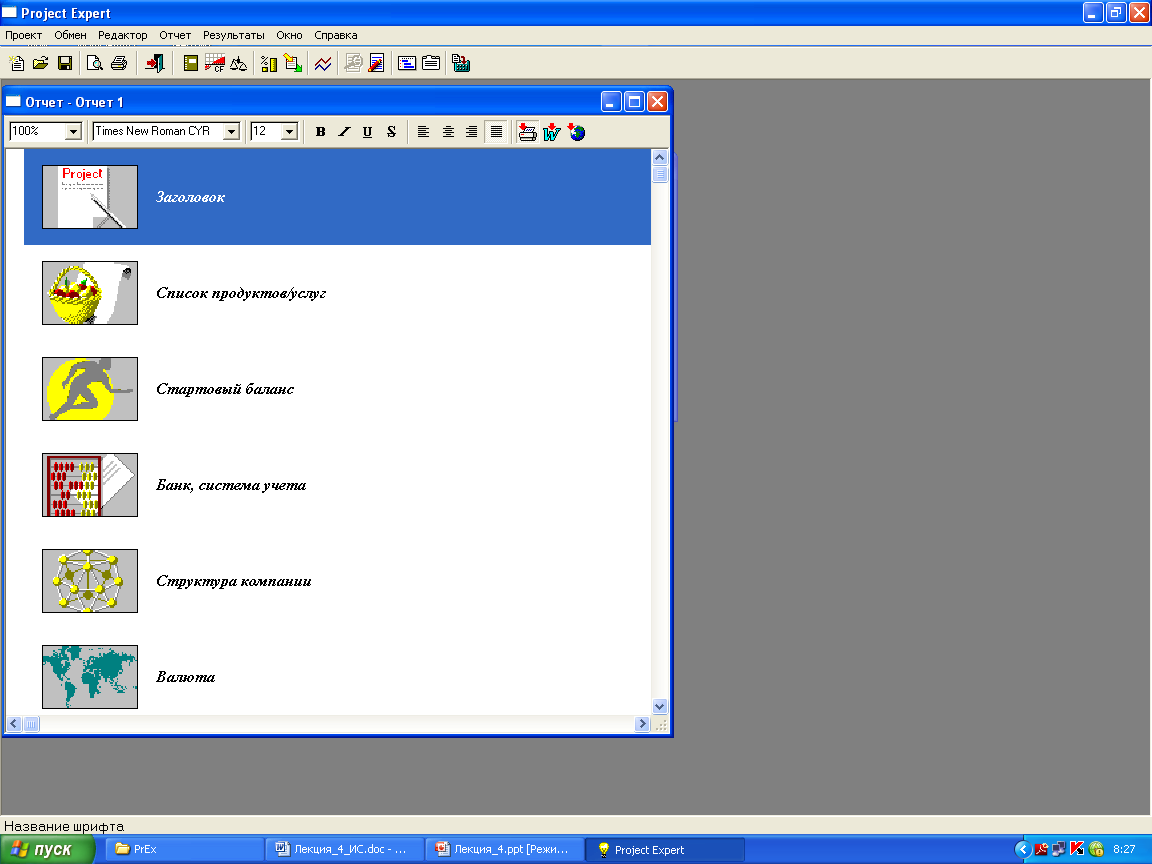Open a project with folder icon
Screen dimensions: 1152x864
pos(40,64)
